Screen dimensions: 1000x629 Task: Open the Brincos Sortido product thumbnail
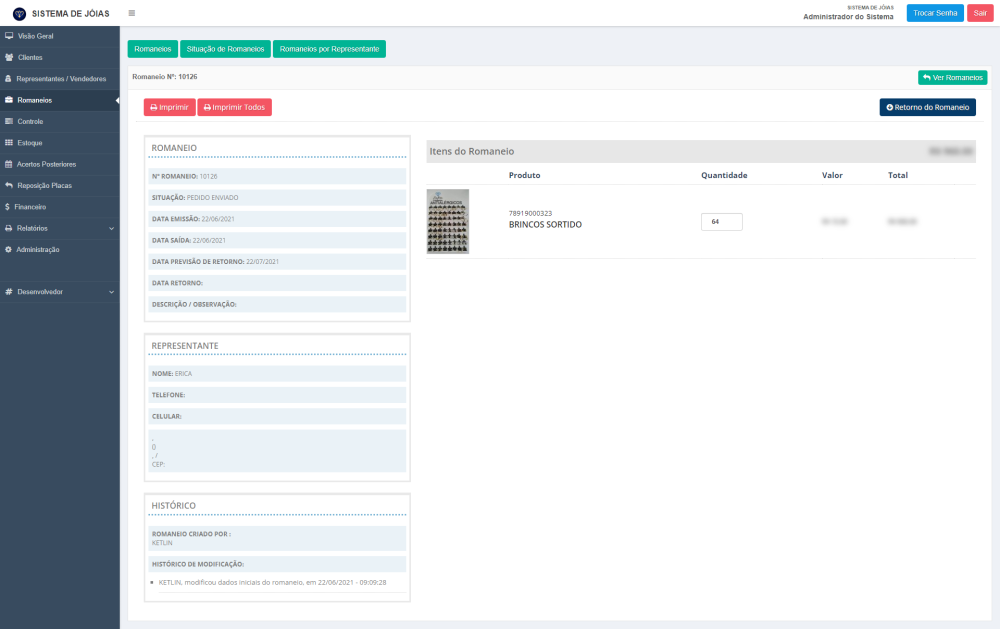[447, 222]
